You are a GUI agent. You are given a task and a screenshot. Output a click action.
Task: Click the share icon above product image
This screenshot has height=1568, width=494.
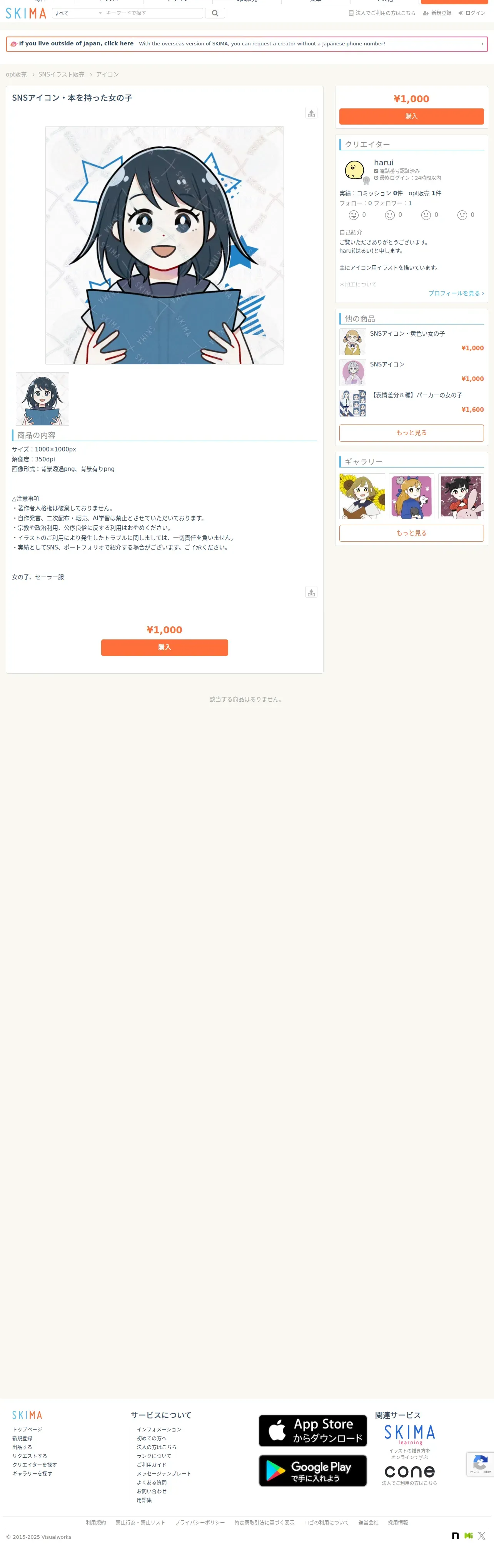click(311, 113)
